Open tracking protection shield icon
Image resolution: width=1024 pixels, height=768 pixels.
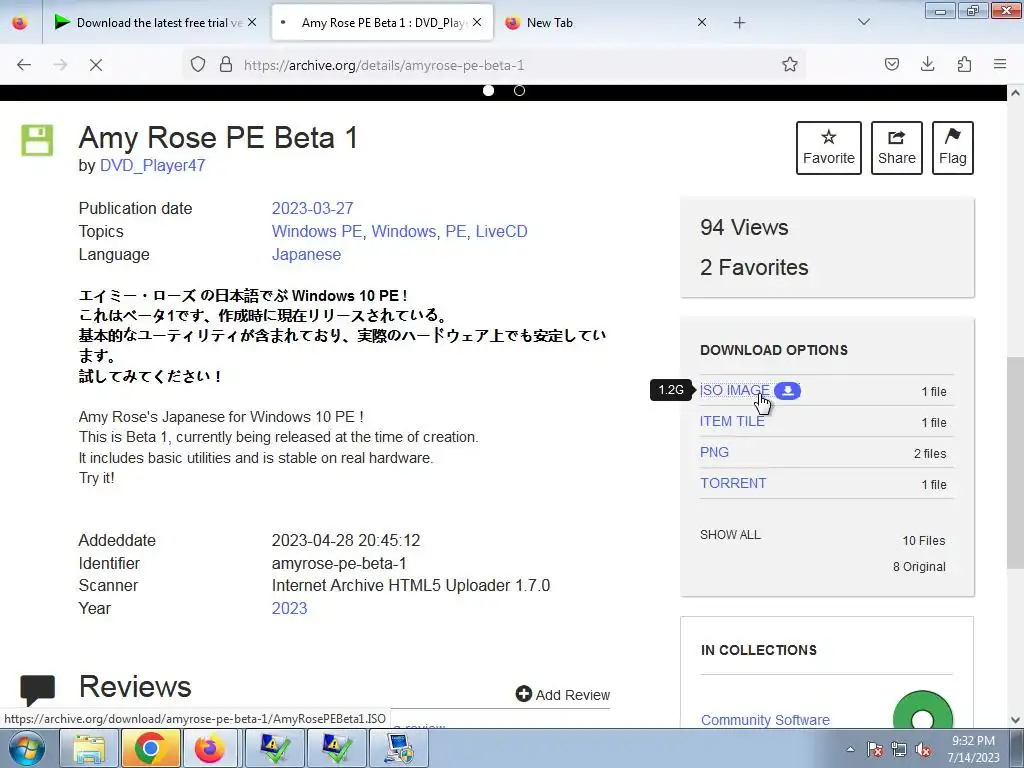tap(198, 64)
